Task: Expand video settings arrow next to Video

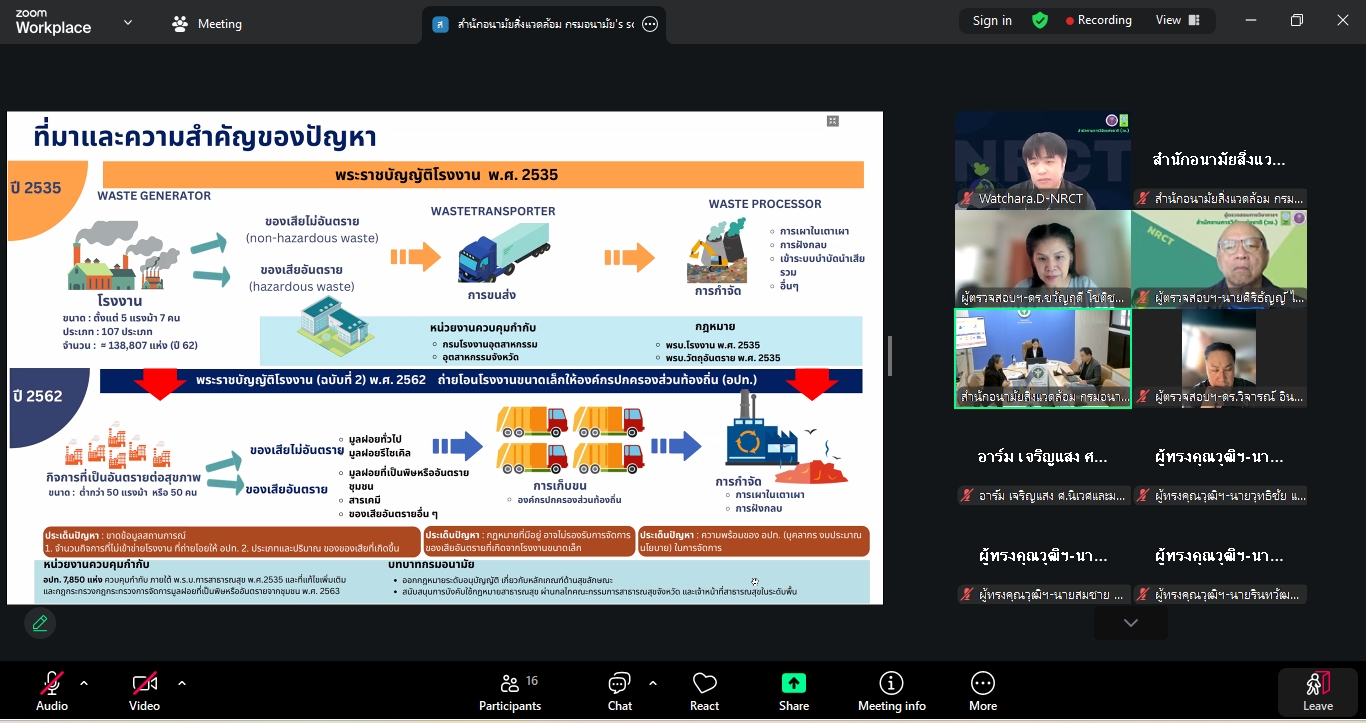Action: pyautogui.click(x=181, y=684)
